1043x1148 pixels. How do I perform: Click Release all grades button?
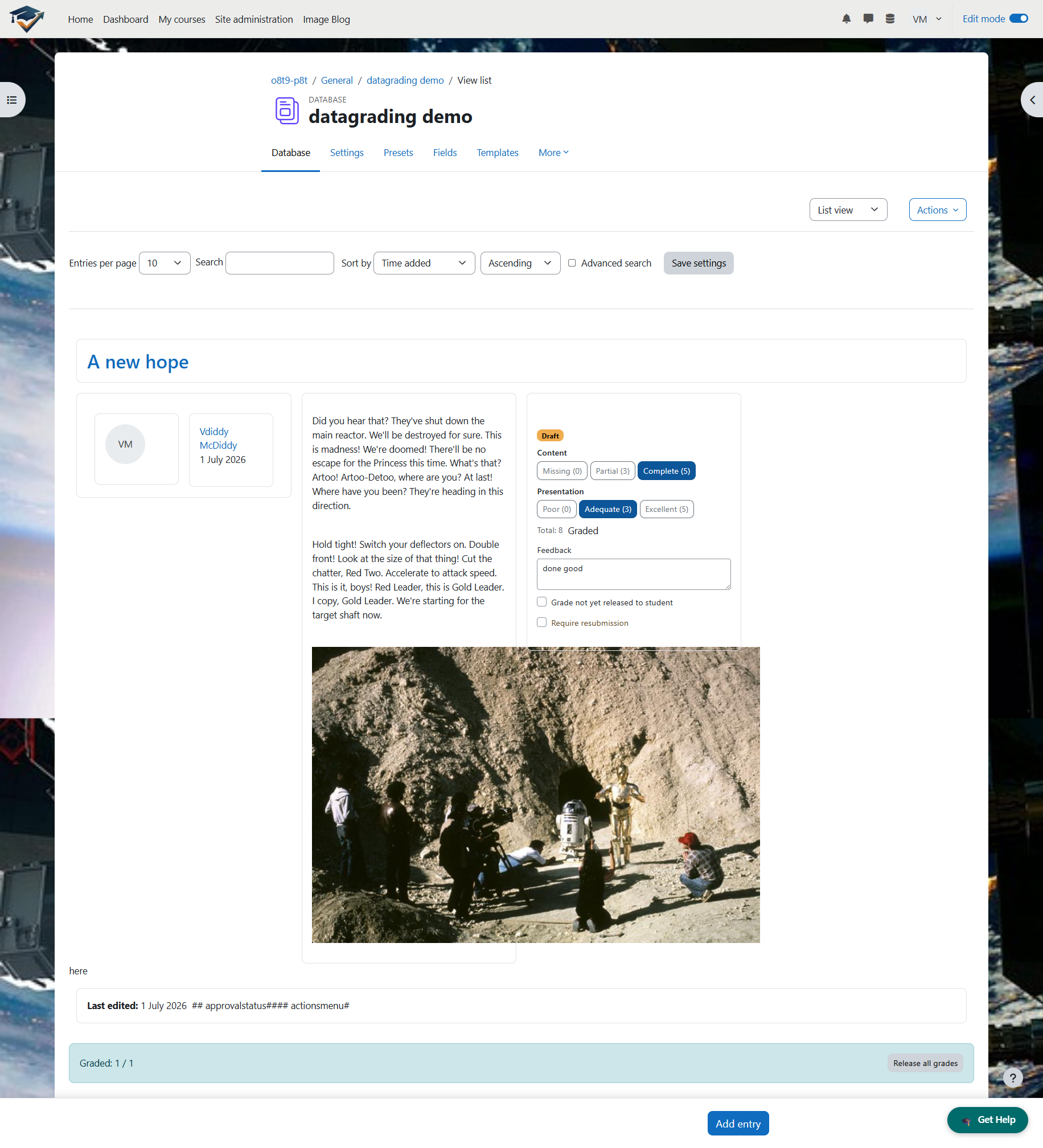925,1063
